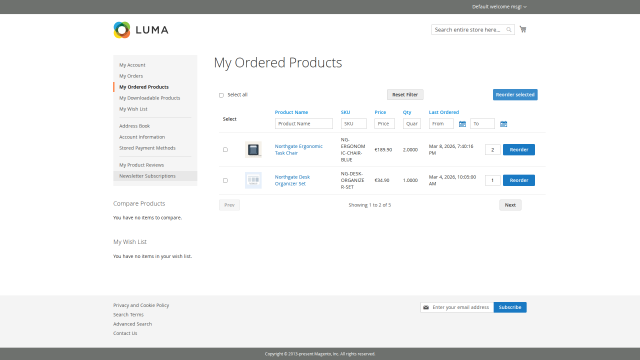Sort by Price column header
640x360 pixels.
click(380, 112)
